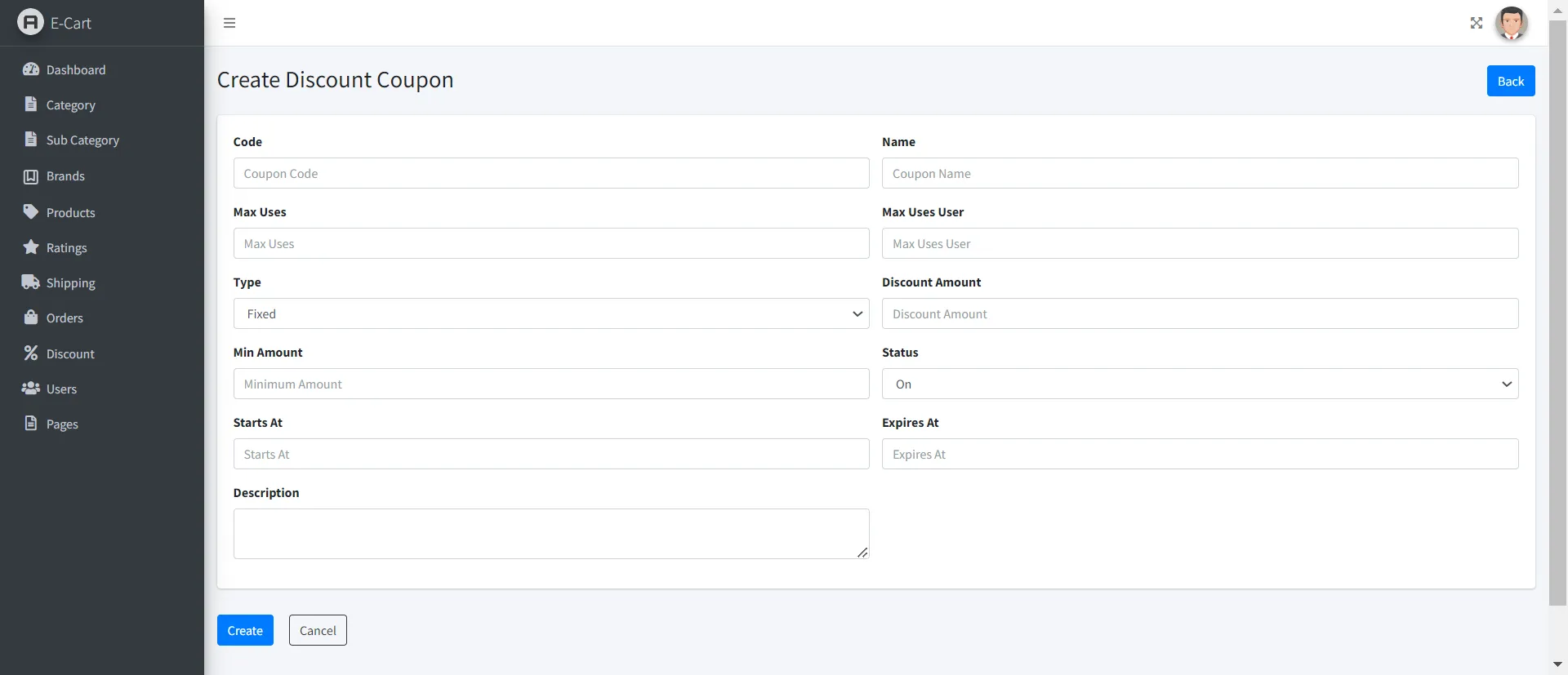
Task: Click the Brands book icon
Action: tap(31, 176)
